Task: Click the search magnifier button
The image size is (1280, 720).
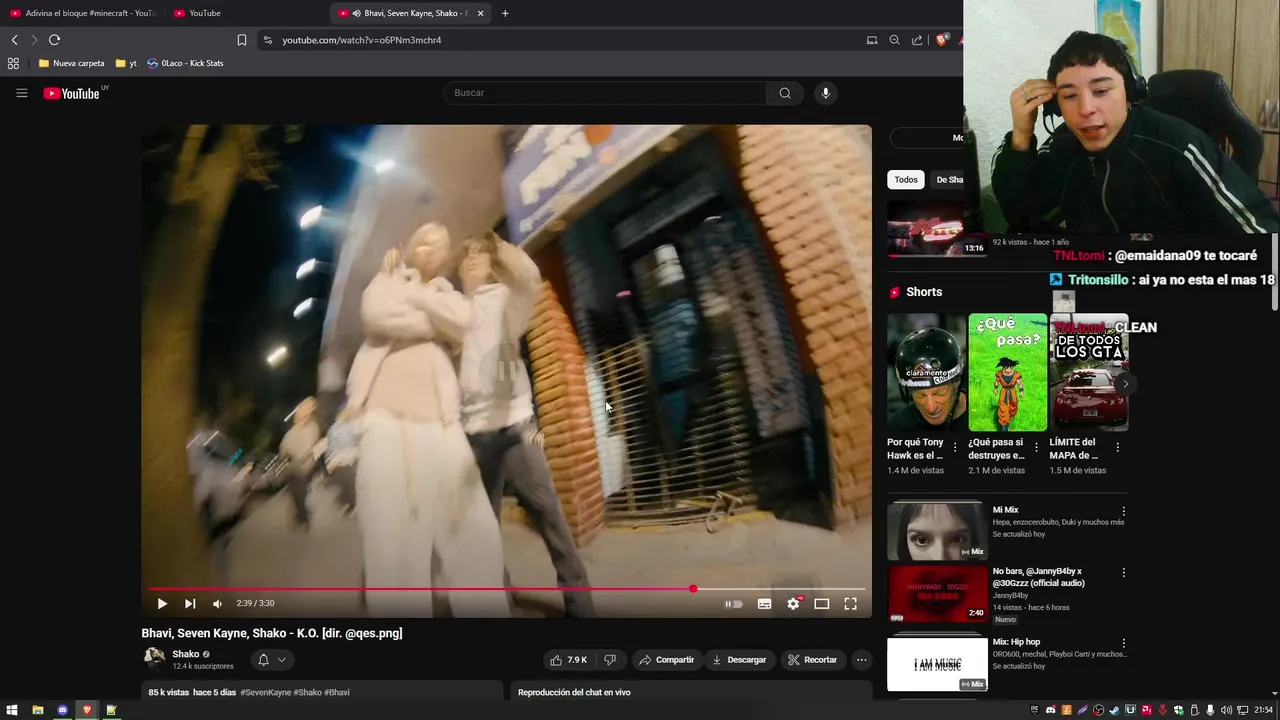Action: click(x=785, y=93)
